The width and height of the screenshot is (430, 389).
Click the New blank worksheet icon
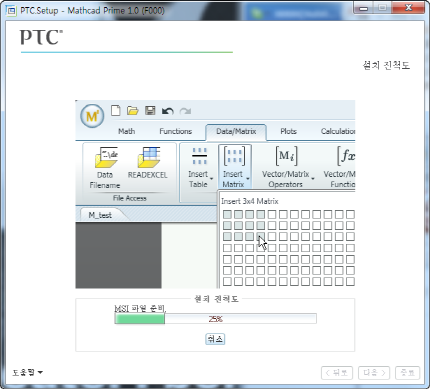point(116,111)
